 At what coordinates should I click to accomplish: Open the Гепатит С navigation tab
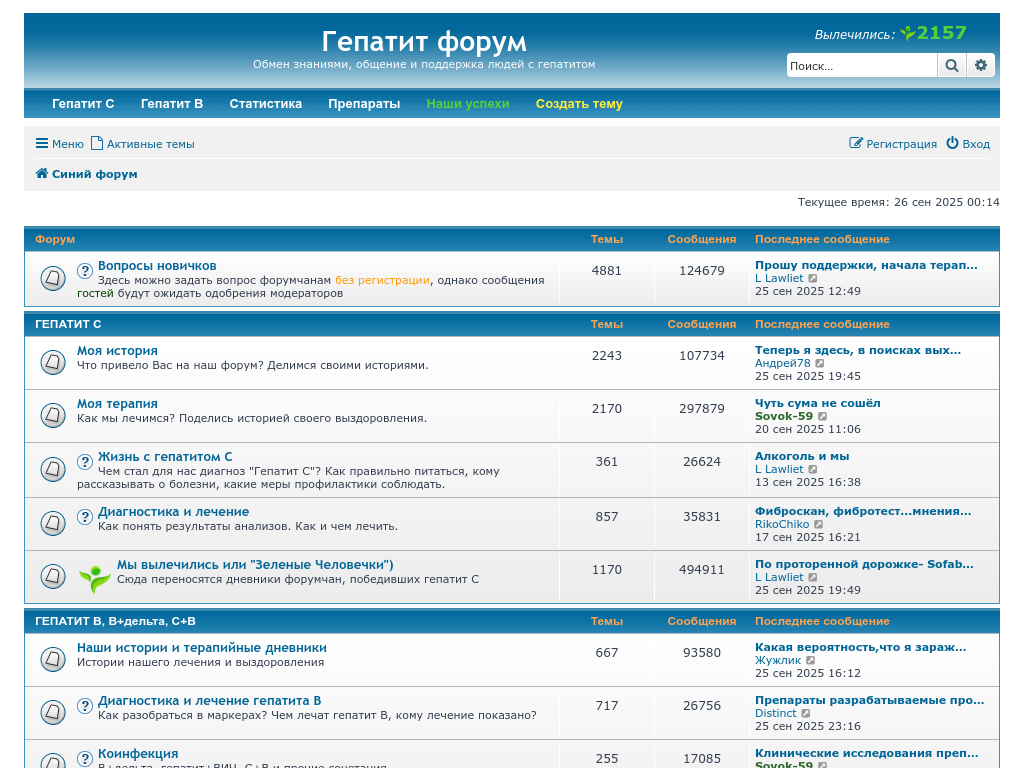(83, 104)
